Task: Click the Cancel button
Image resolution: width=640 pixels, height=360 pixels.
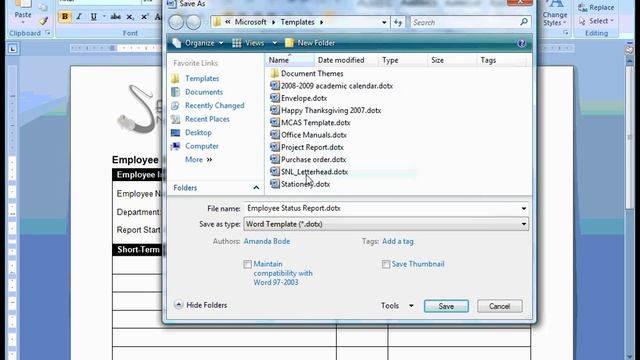Action: pos(500,306)
